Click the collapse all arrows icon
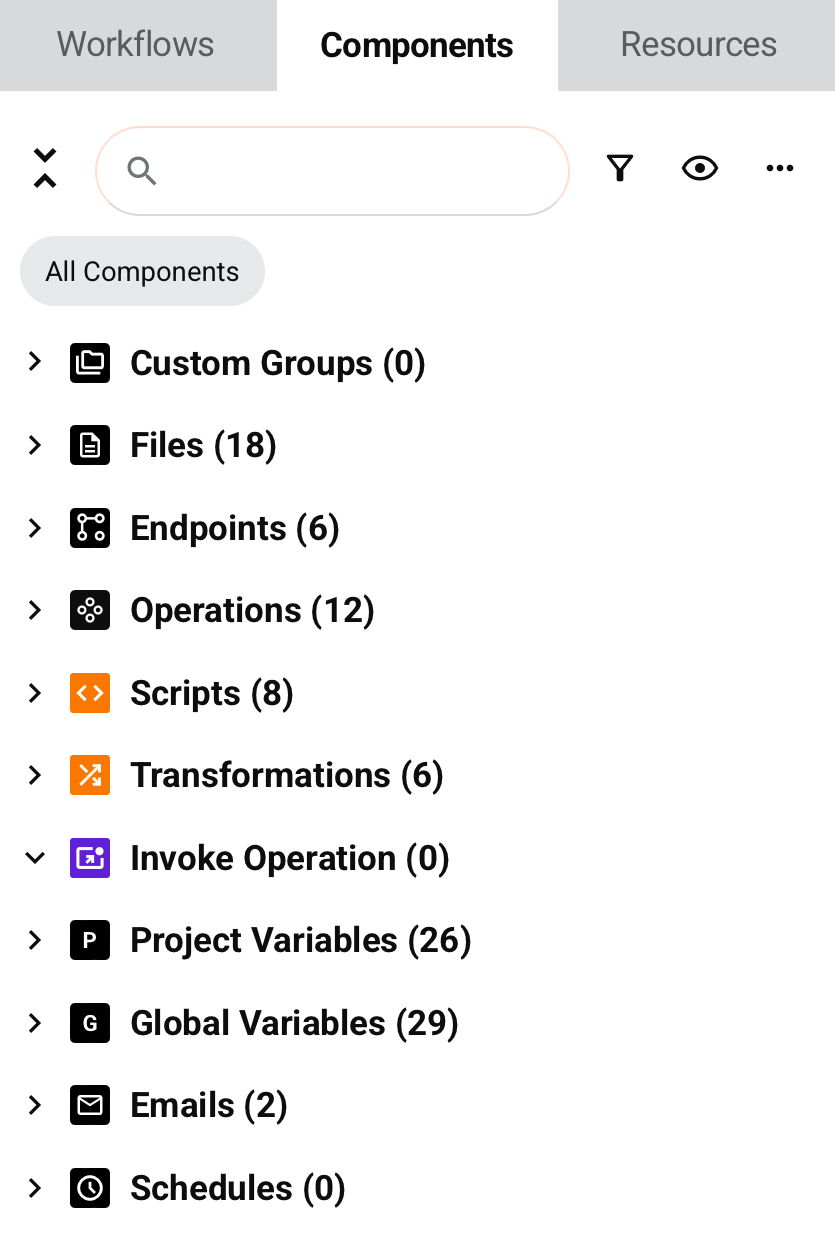The height and width of the screenshot is (1240, 835). point(45,169)
